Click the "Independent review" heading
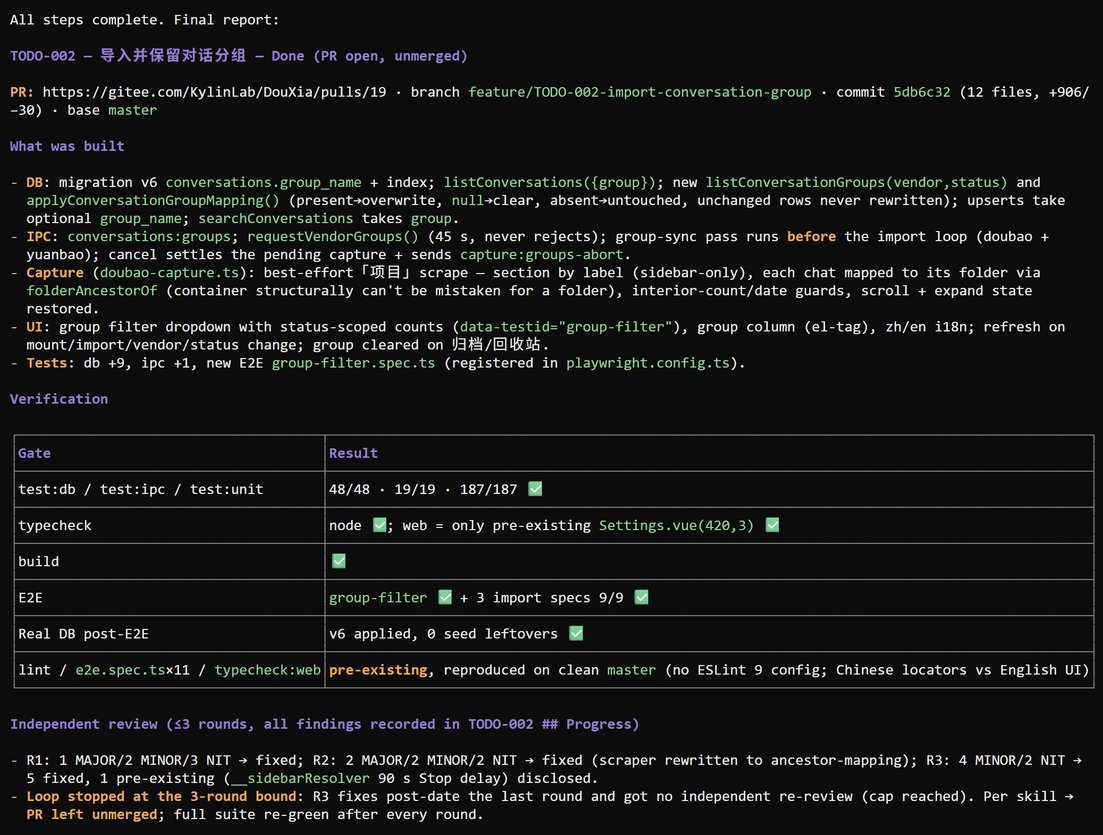Viewport: 1103px width, 835px height. [x=324, y=724]
